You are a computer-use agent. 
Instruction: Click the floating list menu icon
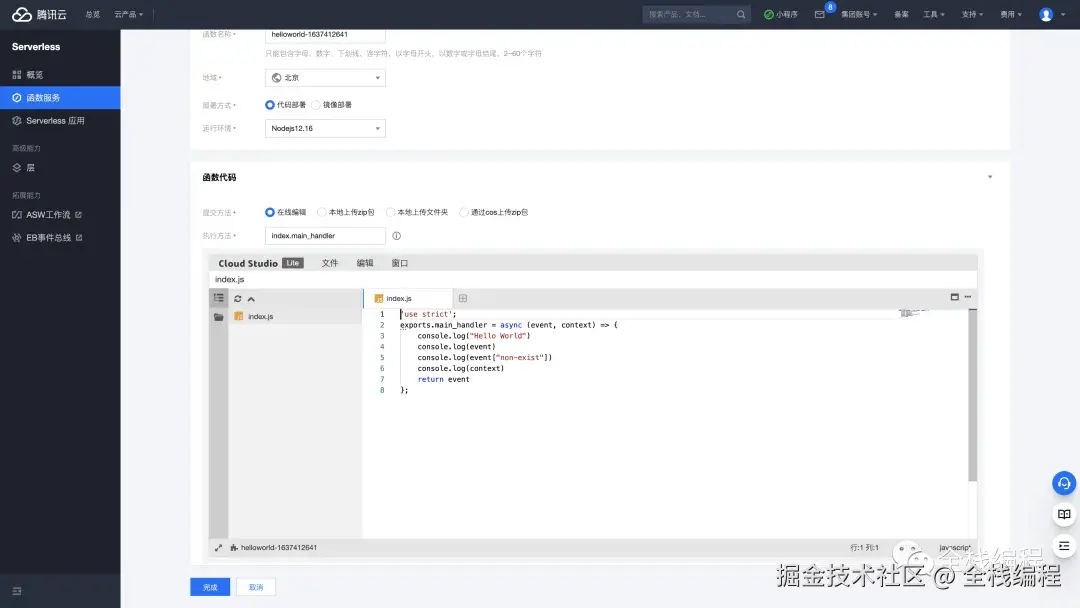pyautogui.click(x=1064, y=546)
